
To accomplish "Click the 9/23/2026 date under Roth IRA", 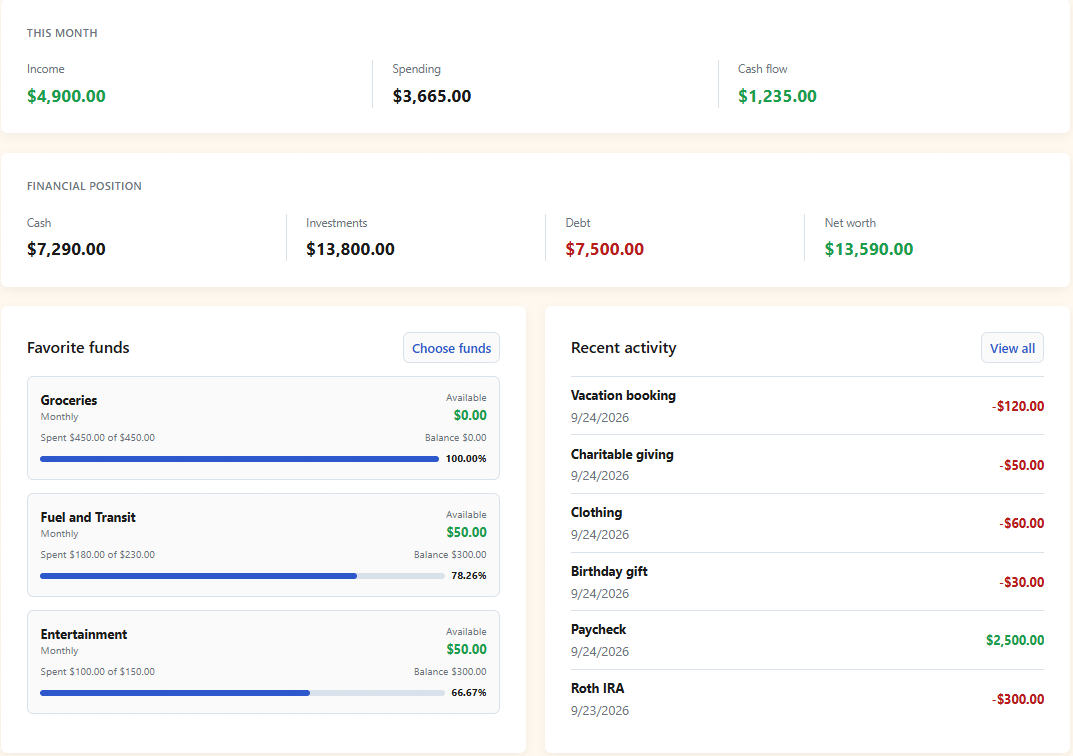I will 599,711.
